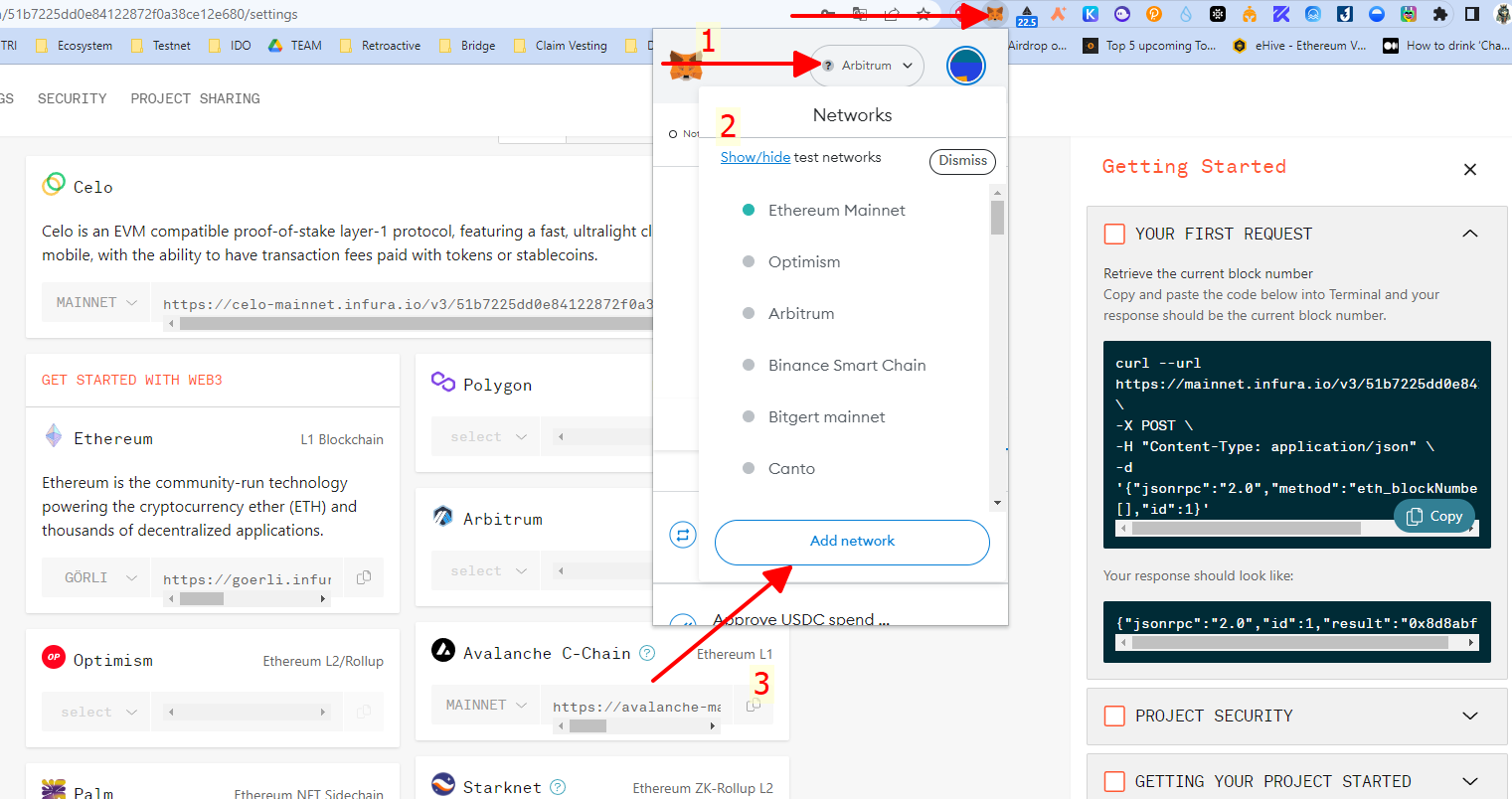
Task: Open the Avalanche MAINNET dropdown
Action: pos(485,705)
